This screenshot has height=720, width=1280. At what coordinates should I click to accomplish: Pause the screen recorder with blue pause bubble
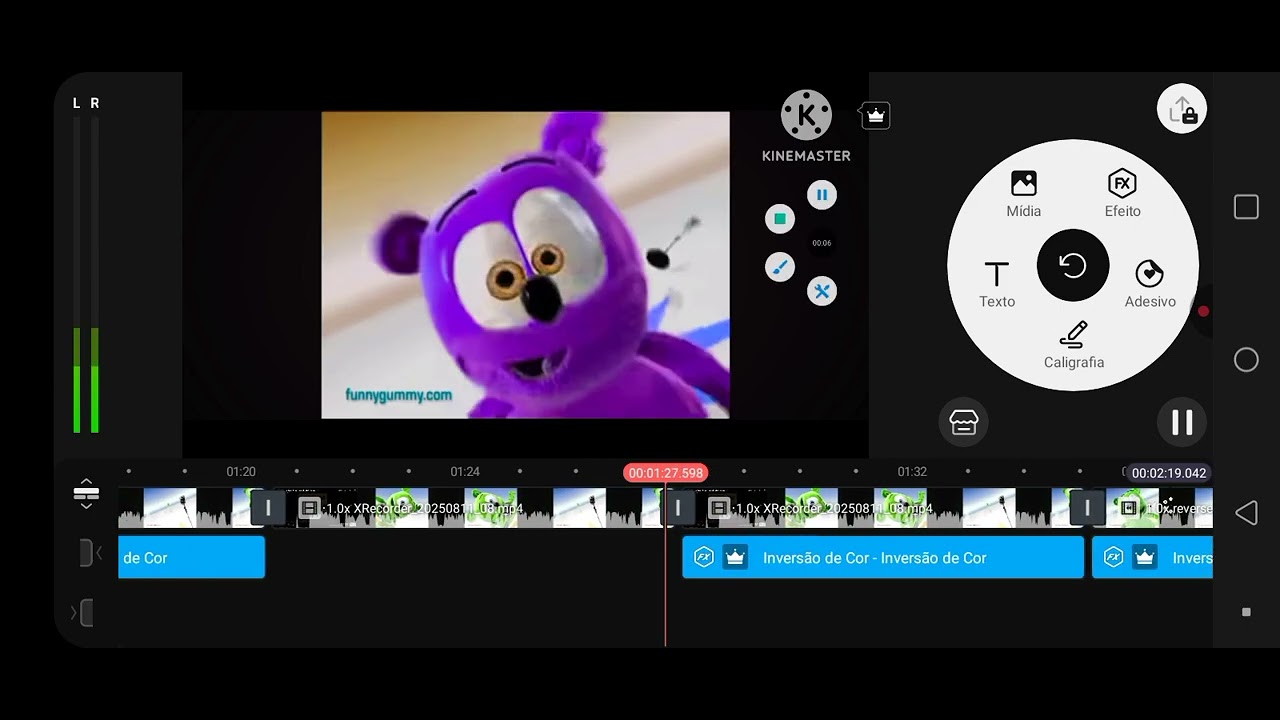coord(822,195)
